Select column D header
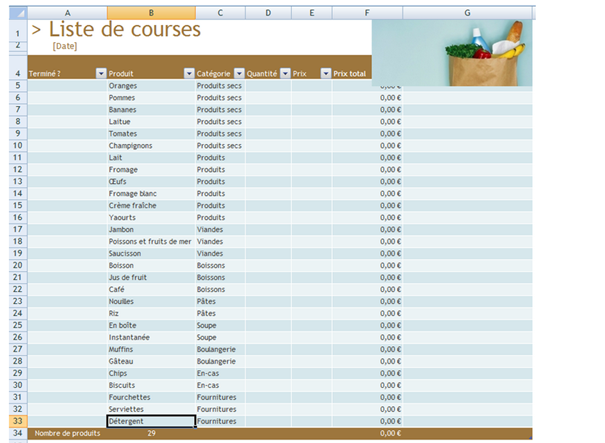 tap(268, 13)
